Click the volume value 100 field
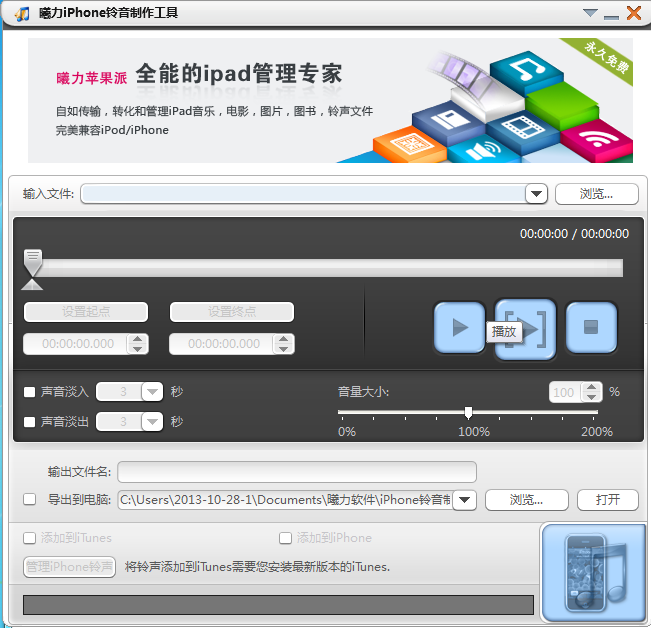651x628 pixels. 565,392
